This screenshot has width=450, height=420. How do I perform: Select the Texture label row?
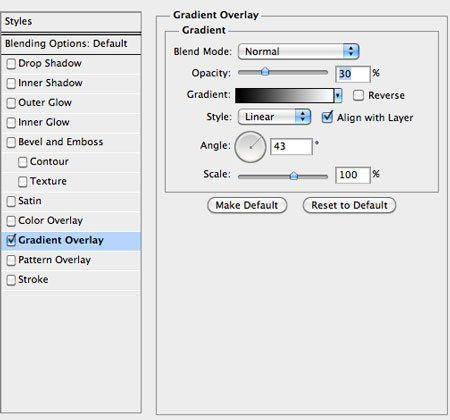coord(71,182)
